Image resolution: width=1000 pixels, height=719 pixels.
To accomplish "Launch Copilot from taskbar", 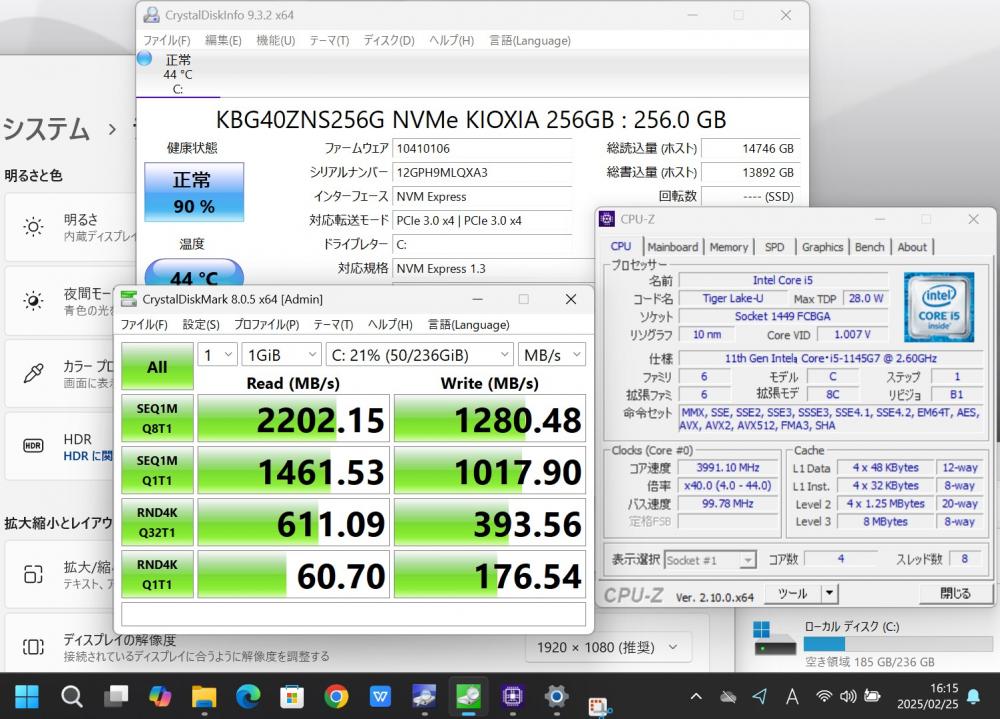I will [160, 696].
